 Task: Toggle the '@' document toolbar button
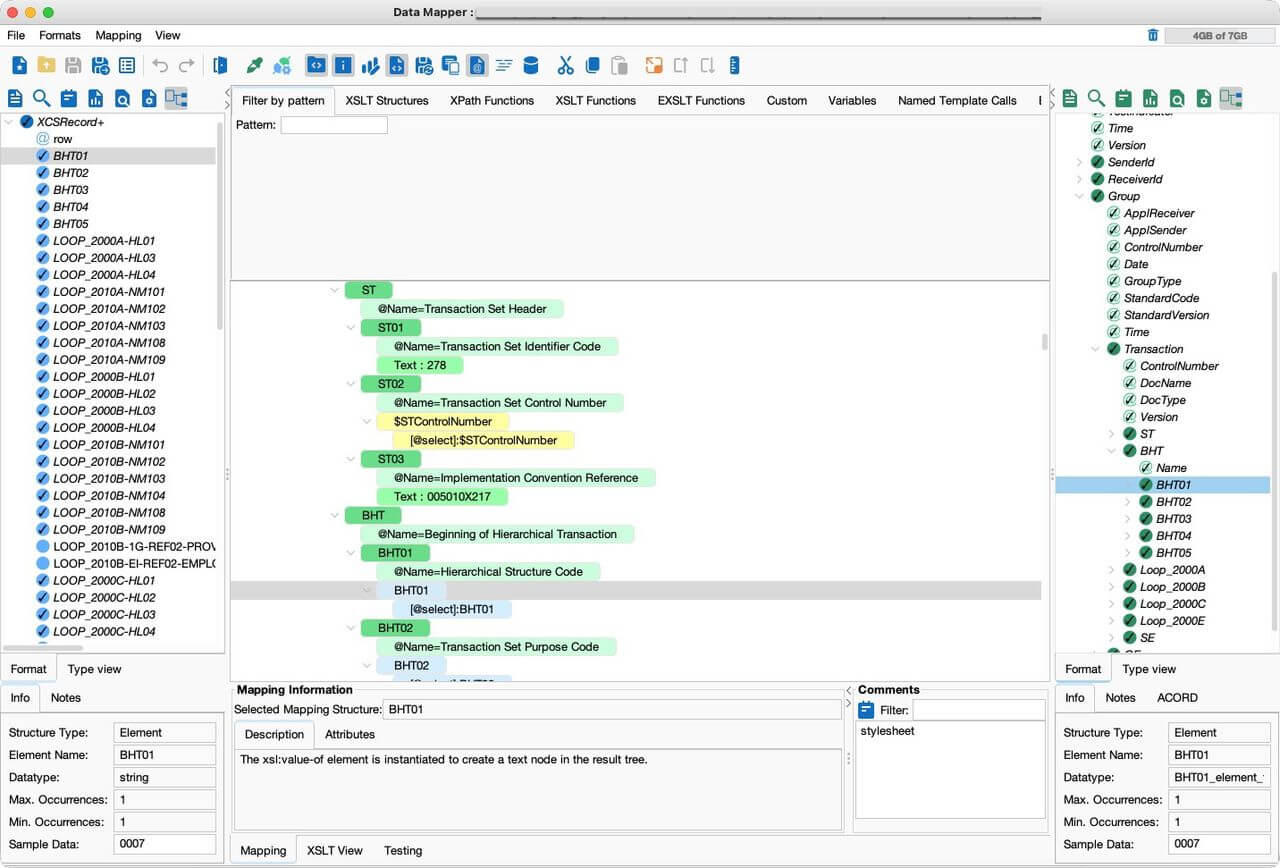(x=477, y=66)
